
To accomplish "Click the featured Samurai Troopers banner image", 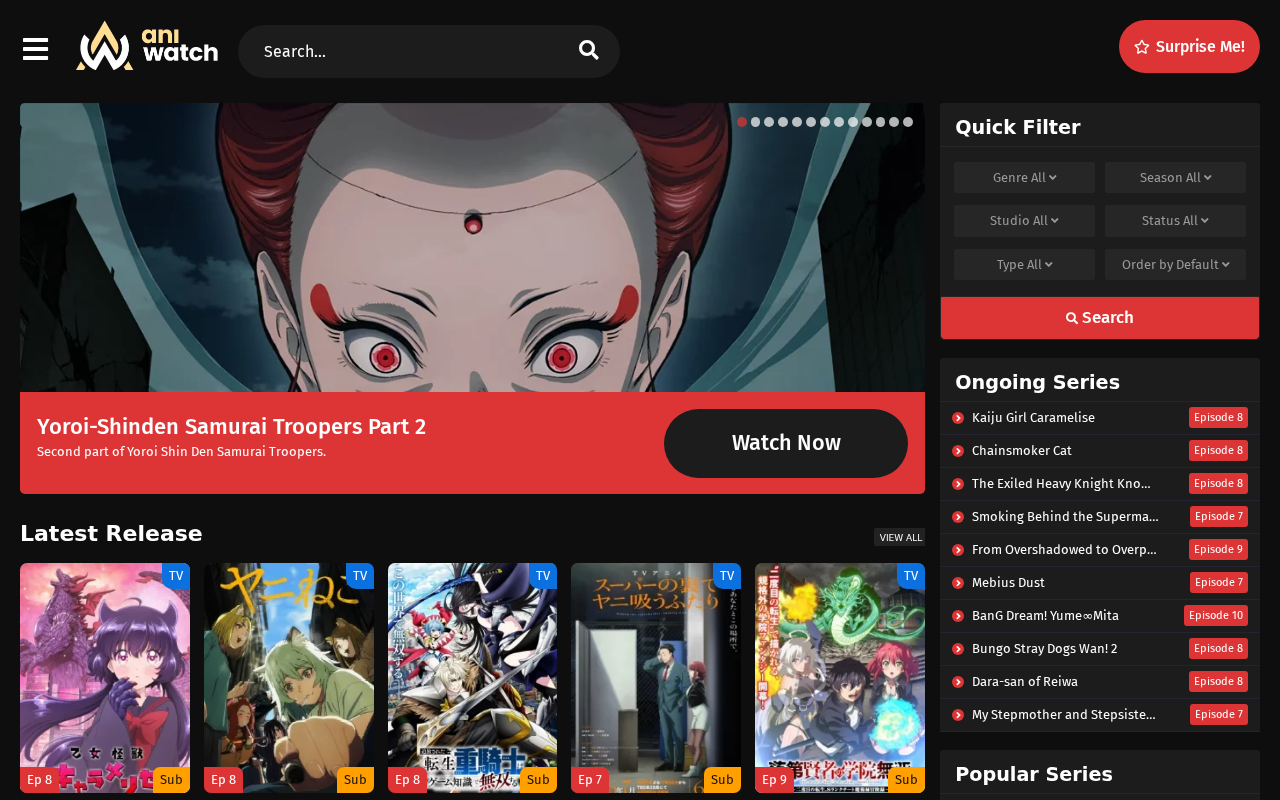I will click(472, 248).
